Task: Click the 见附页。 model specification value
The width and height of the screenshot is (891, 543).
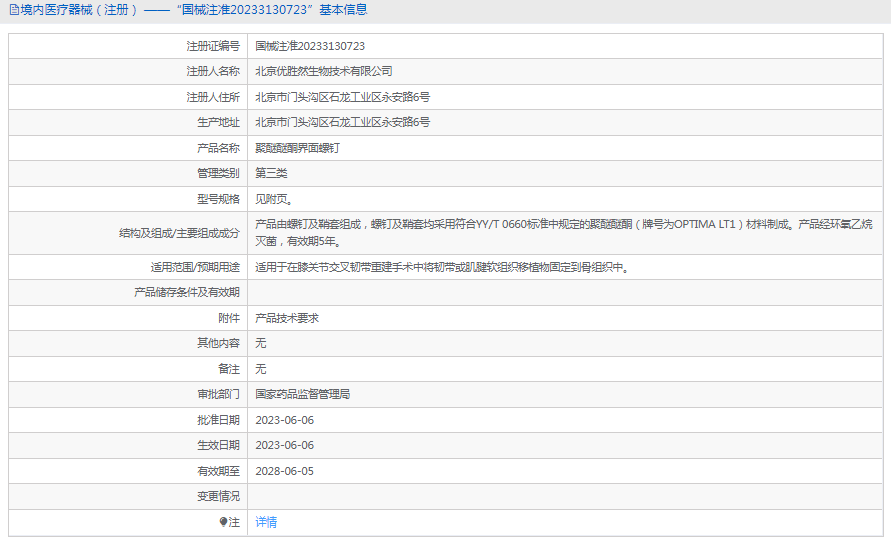Action: pos(274,199)
